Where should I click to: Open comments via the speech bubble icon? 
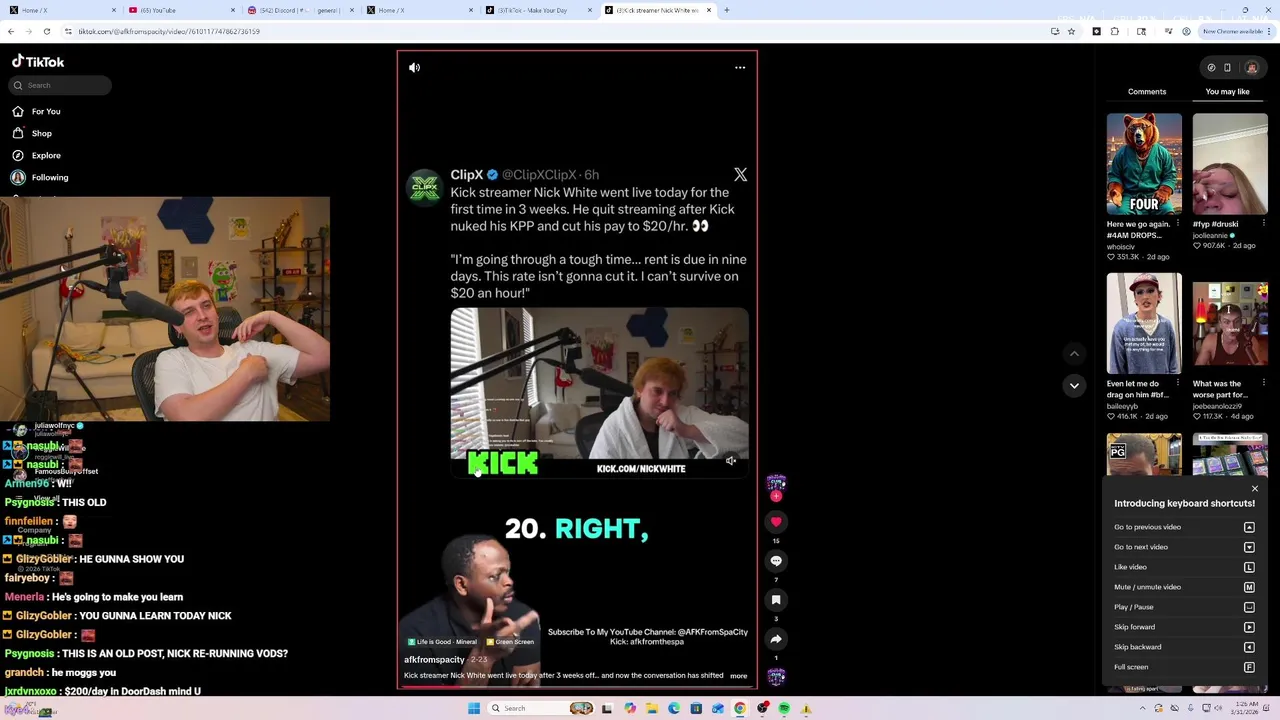(x=776, y=560)
